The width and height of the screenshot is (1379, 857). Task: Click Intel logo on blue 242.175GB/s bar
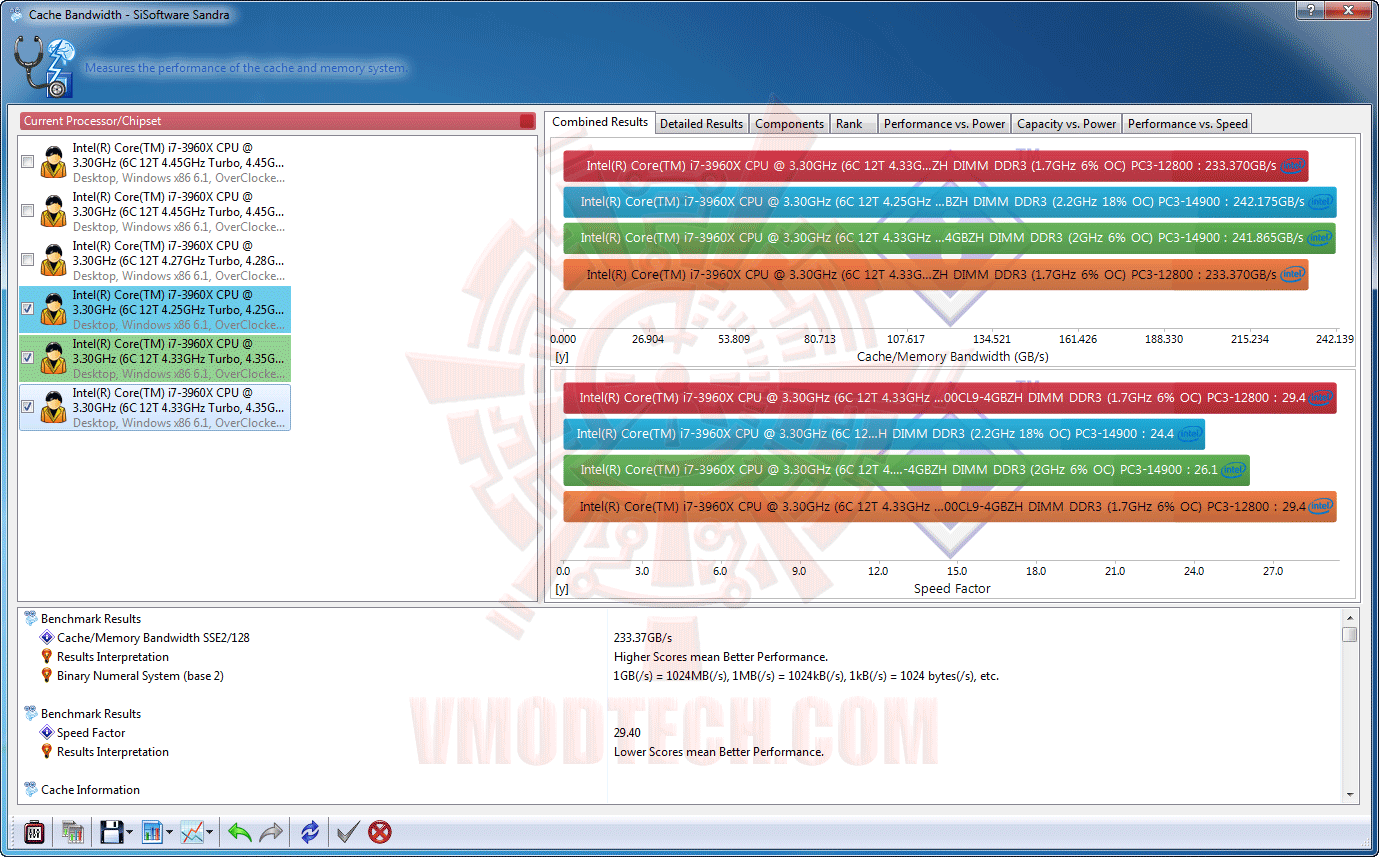[x=1321, y=201]
